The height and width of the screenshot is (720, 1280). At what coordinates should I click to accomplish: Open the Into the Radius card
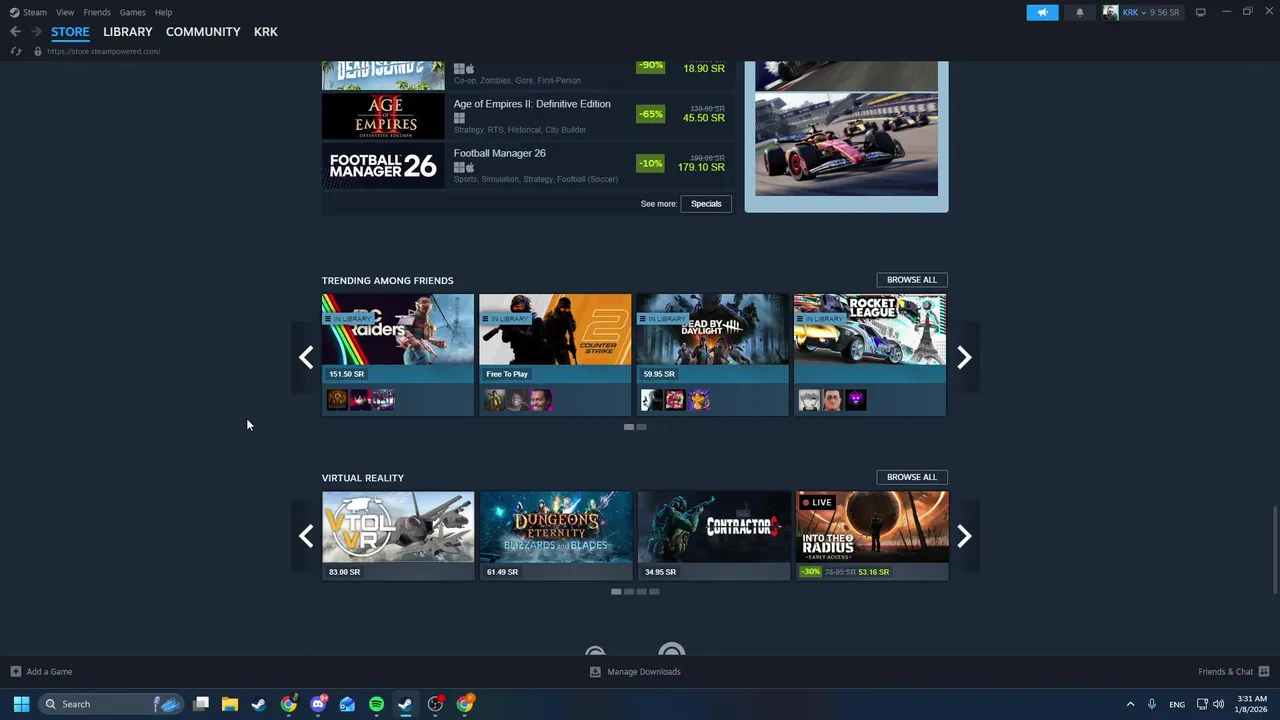tap(870, 535)
